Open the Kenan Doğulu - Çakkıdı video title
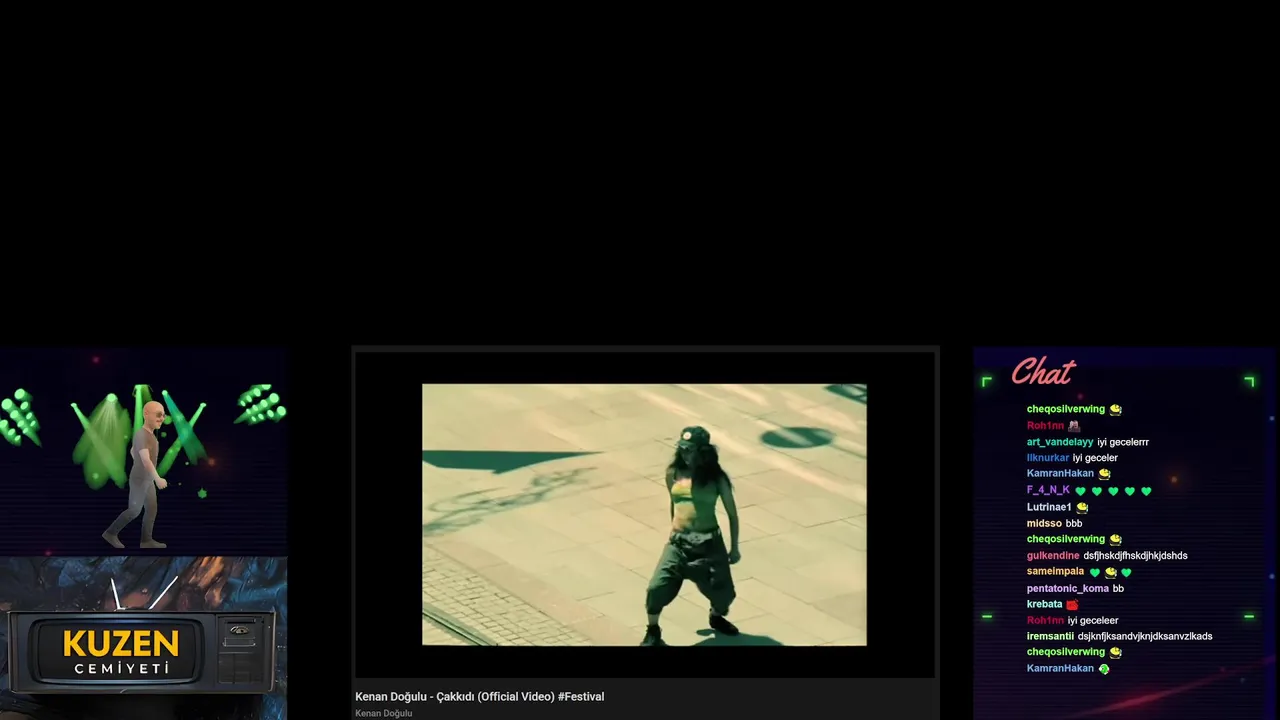This screenshot has height=720, width=1280. coord(480,697)
